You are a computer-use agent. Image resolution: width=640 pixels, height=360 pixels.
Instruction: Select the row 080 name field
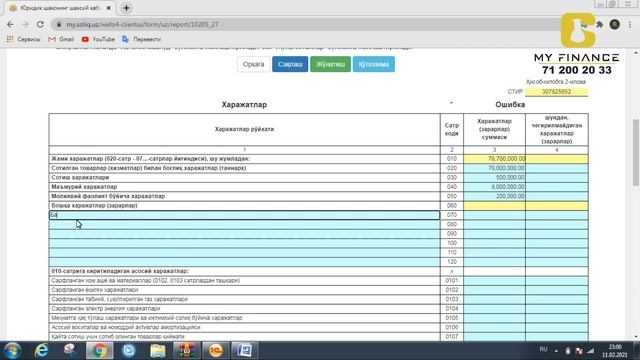point(244,224)
